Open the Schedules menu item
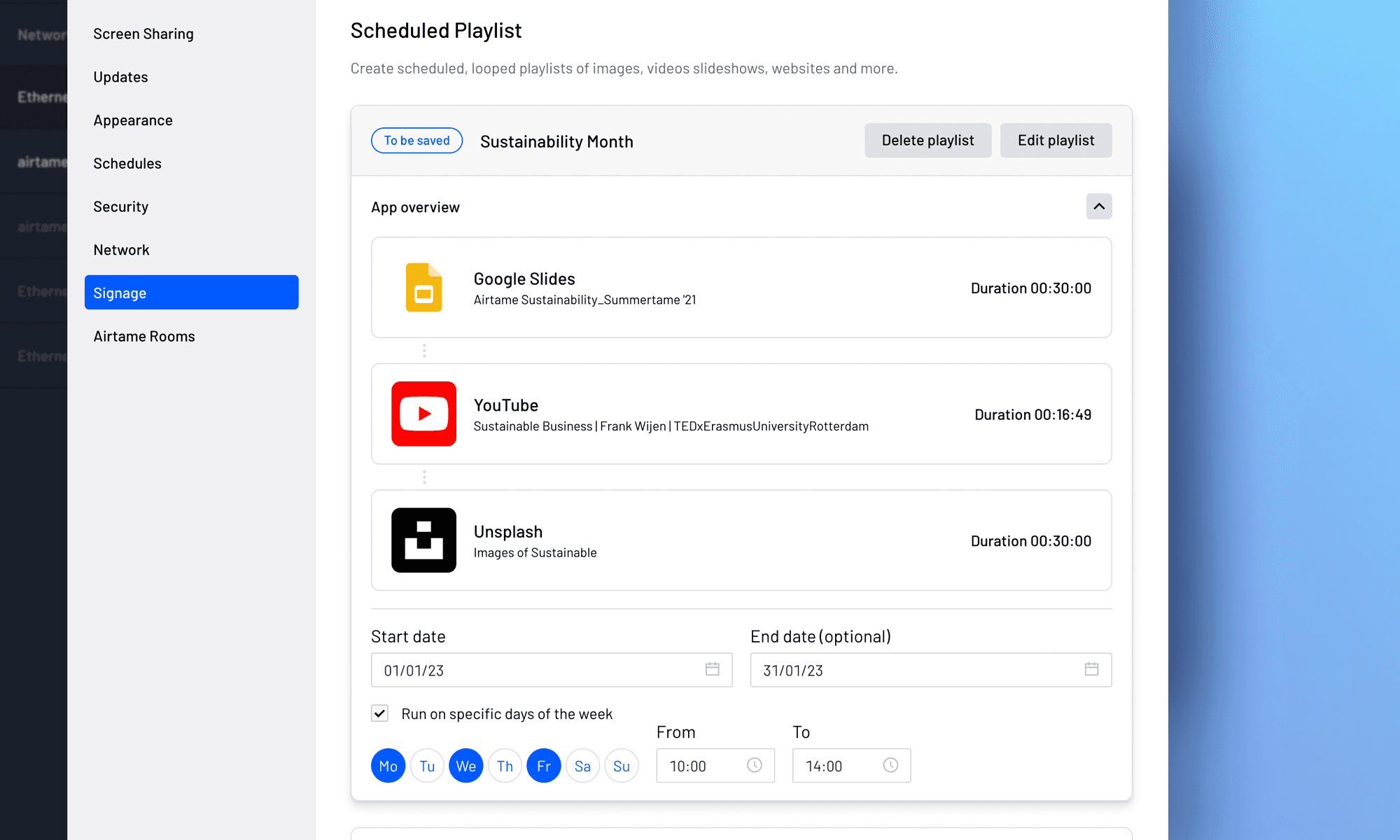This screenshot has height=840, width=1400. 128,162
